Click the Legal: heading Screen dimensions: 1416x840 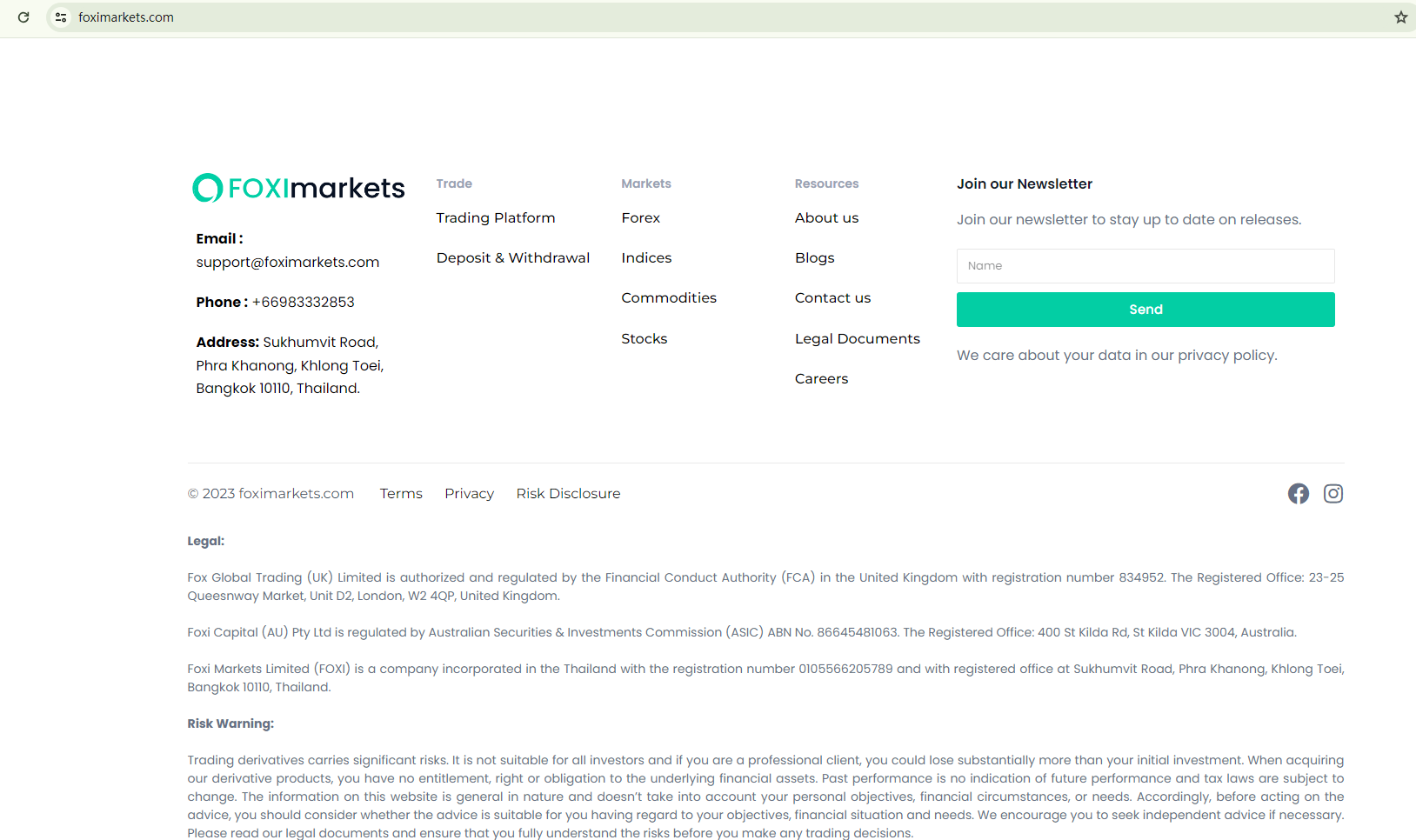pos(206,541)
